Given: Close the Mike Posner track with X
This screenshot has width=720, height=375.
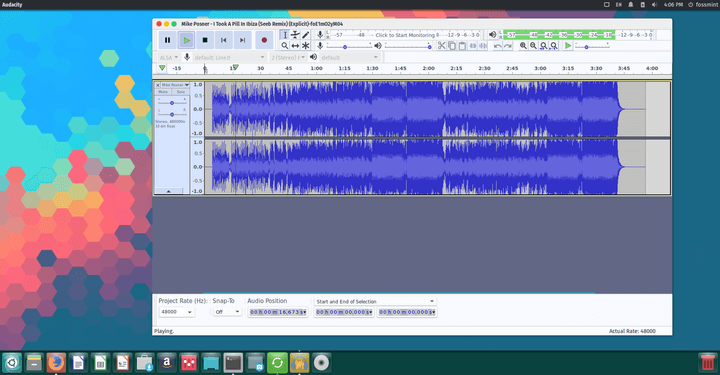Looking at the screenshot, I should (x=158, y=85).
